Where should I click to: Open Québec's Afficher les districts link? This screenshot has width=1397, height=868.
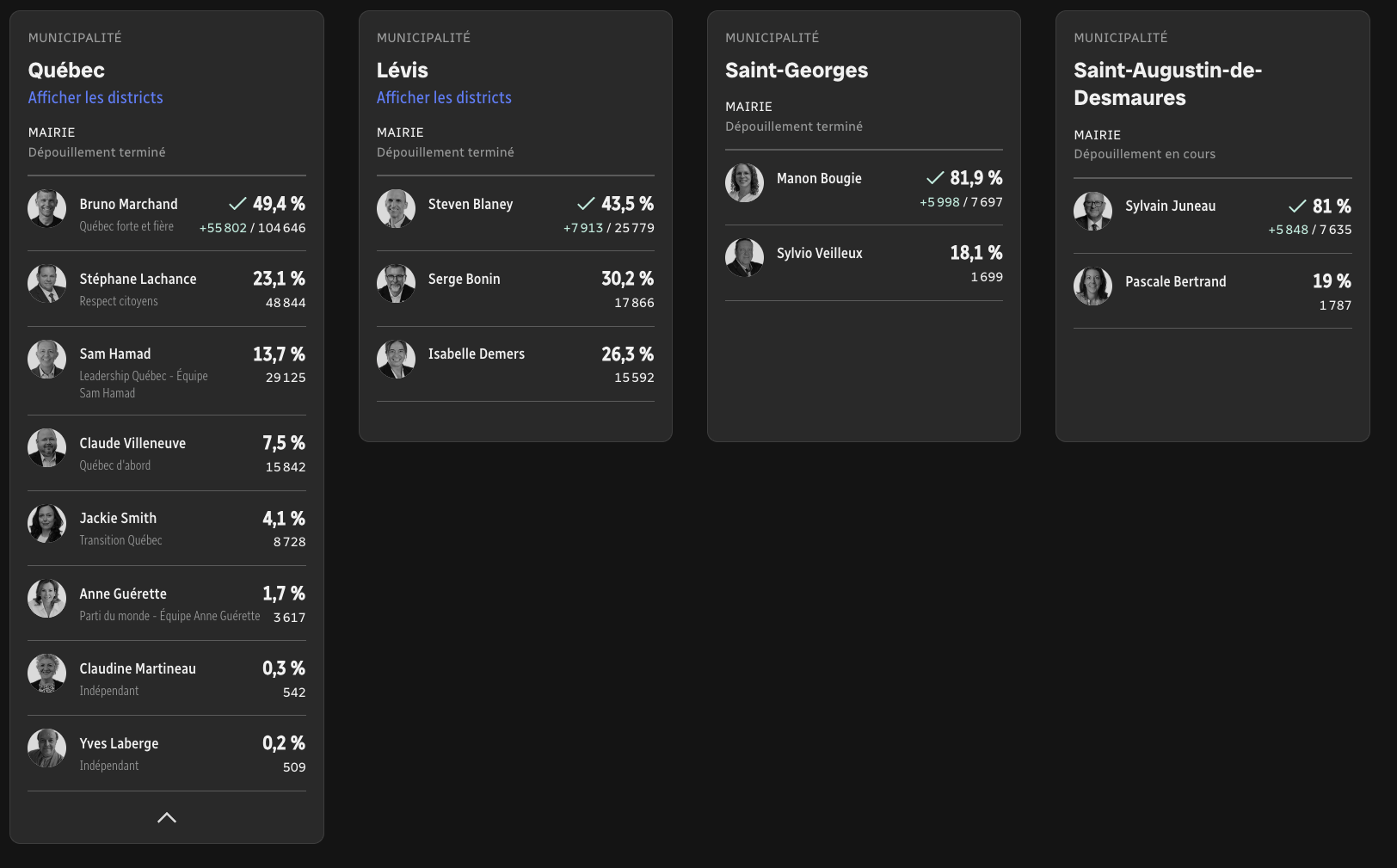point(95,98)
